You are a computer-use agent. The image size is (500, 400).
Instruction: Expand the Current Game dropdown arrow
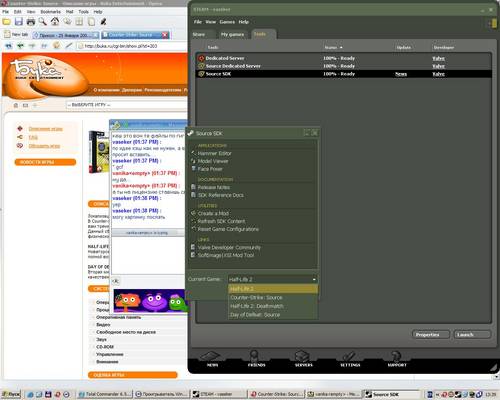click(x=314, y=279)
